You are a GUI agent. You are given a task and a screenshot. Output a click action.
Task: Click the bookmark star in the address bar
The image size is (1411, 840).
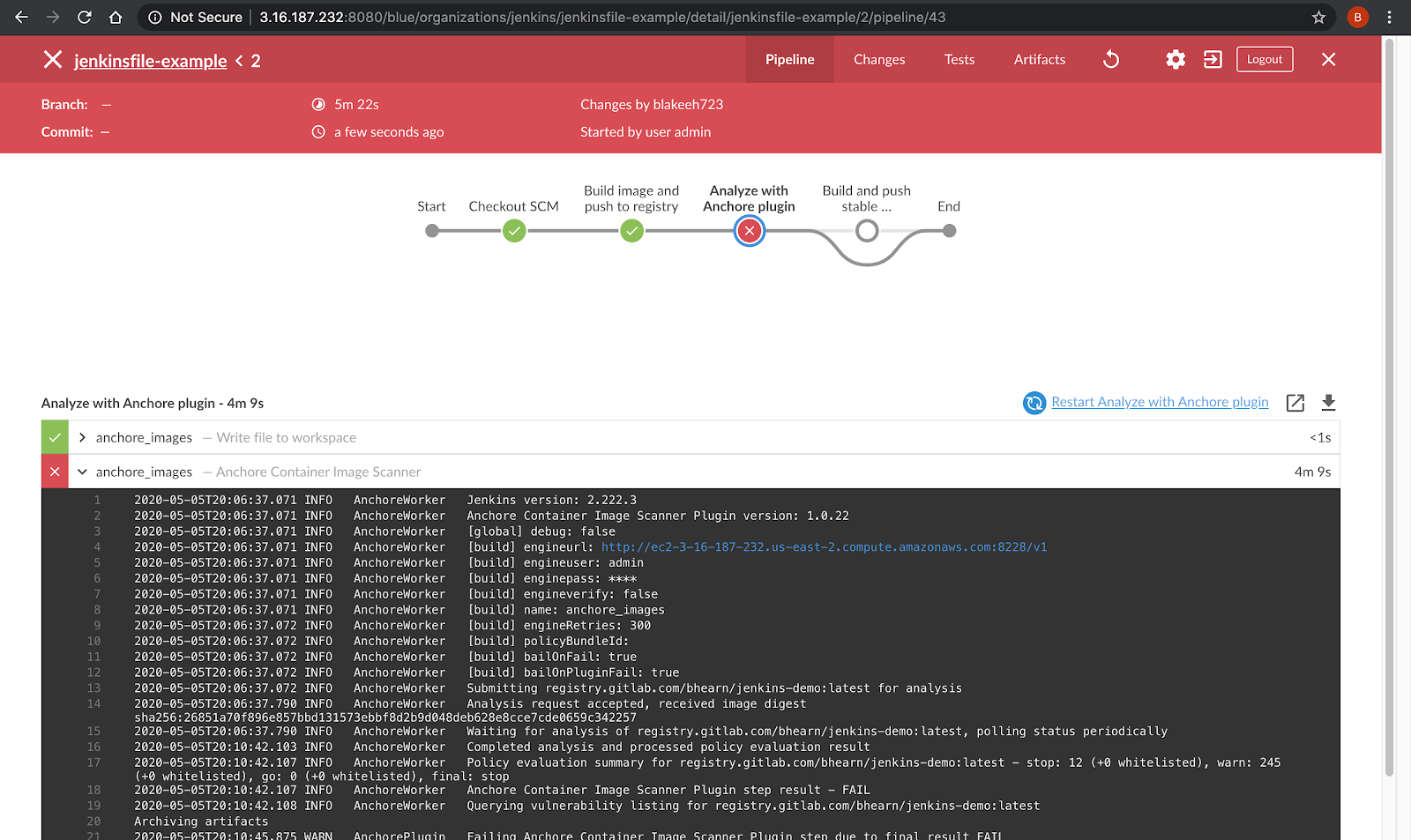click(1318, 17)
